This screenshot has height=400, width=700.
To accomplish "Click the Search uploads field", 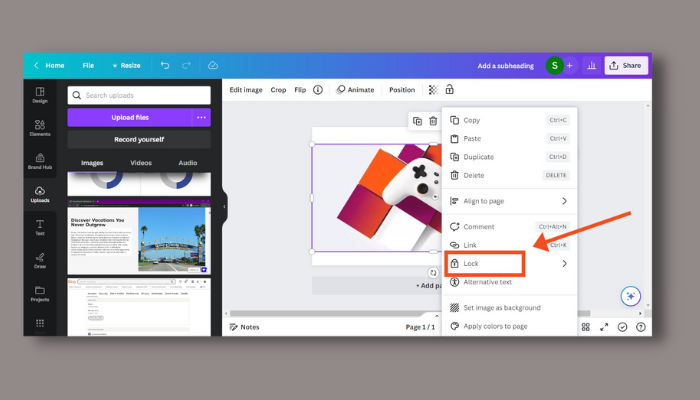I will pyautogui.click(x=139, y=95).
